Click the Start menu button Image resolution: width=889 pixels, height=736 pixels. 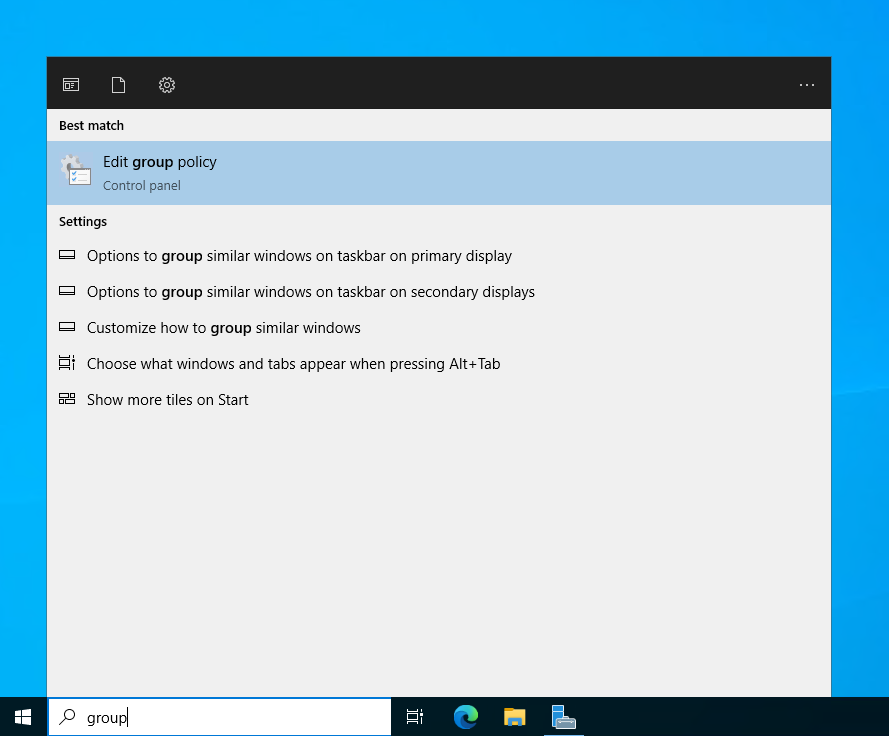point(21,717)
